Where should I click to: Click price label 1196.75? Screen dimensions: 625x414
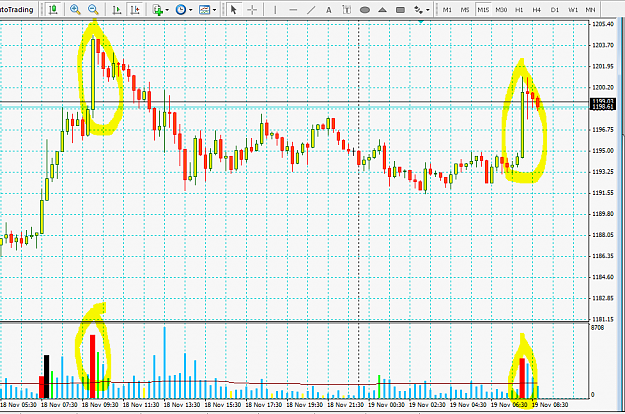coord(603,130)
